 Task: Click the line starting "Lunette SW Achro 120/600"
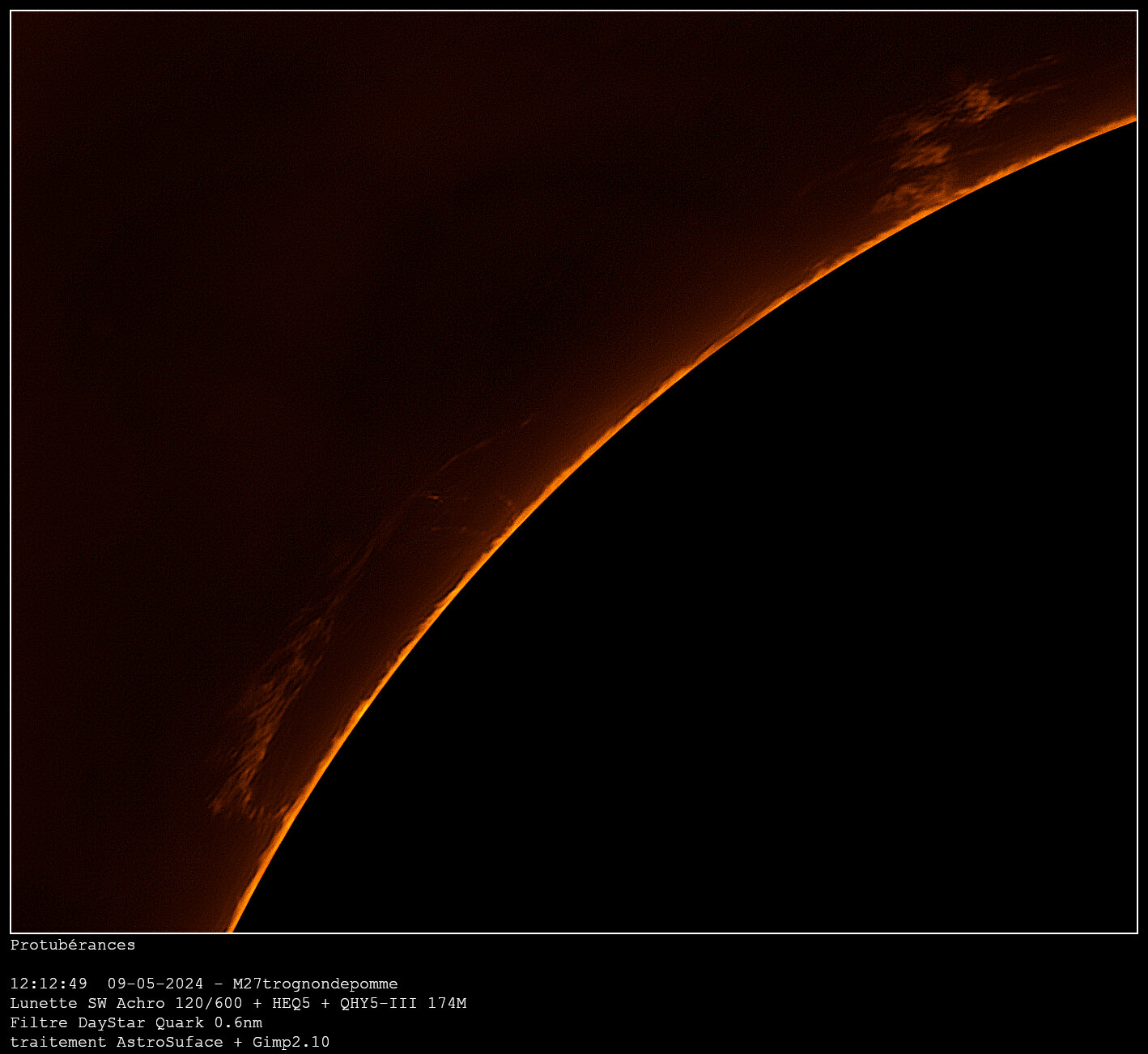238,1004
